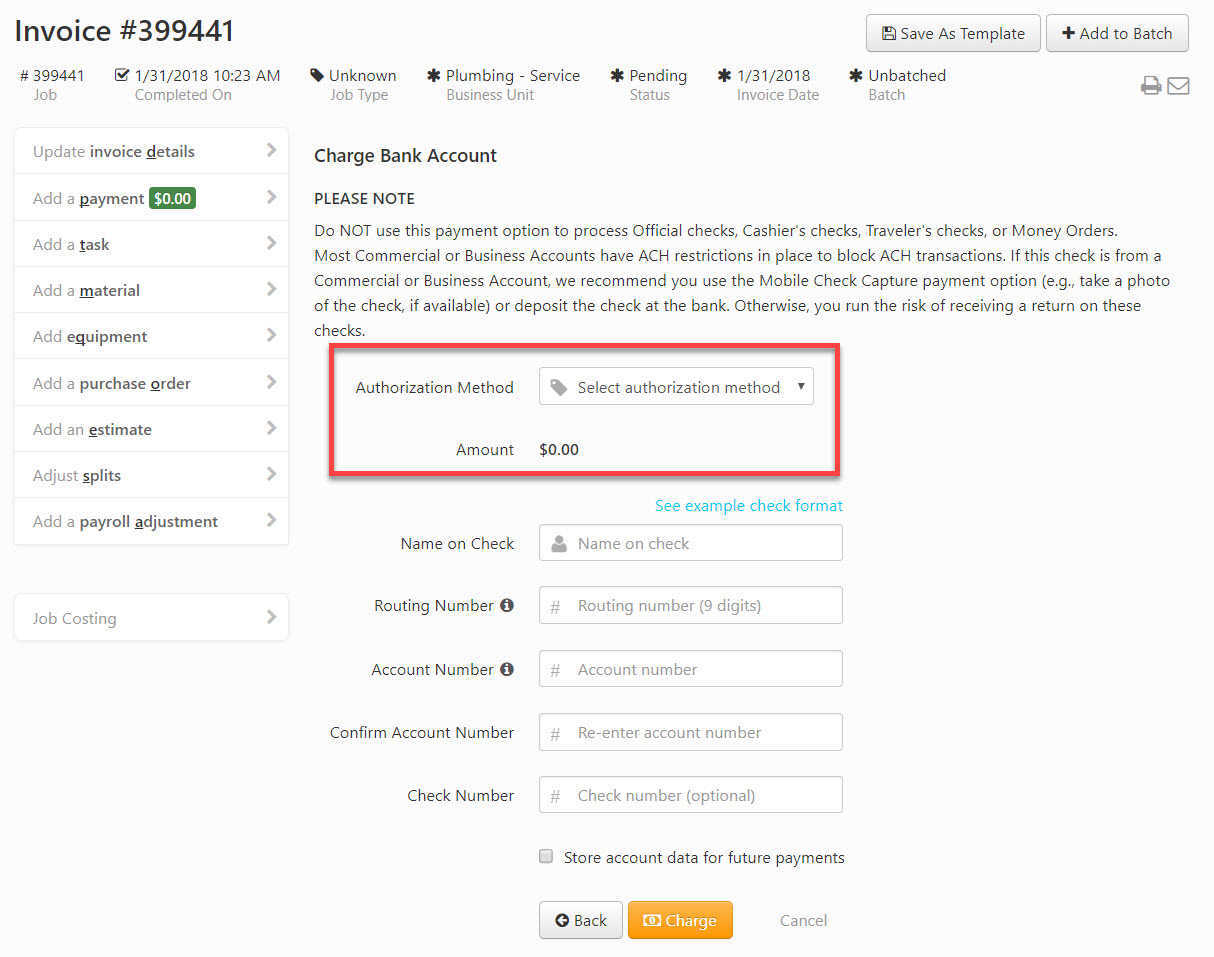Click the info icon beside Account Number
Viewport: 1214px width, 957px height.
(505, 668)
